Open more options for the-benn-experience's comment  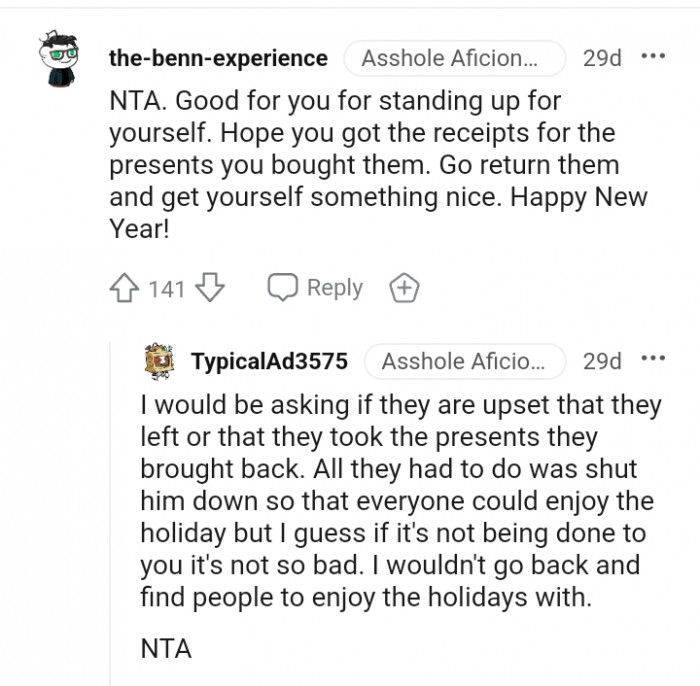point(653,57)
